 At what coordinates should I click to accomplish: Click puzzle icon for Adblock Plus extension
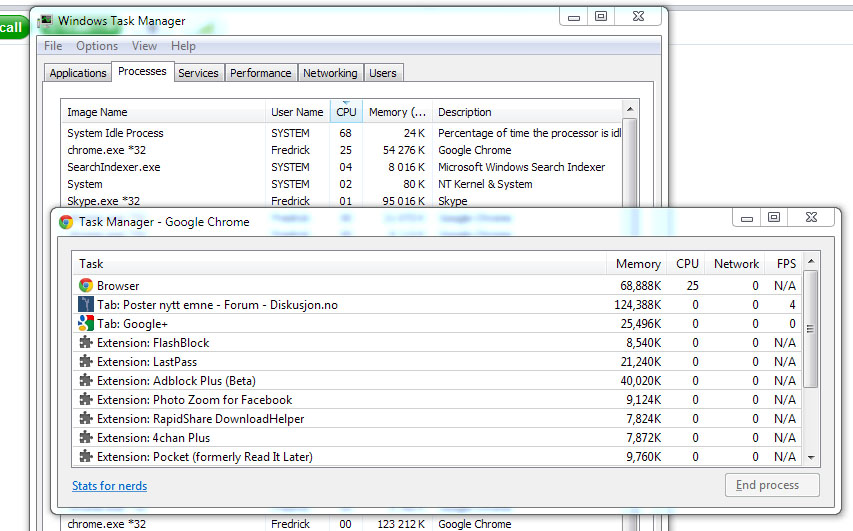point(86,381)
